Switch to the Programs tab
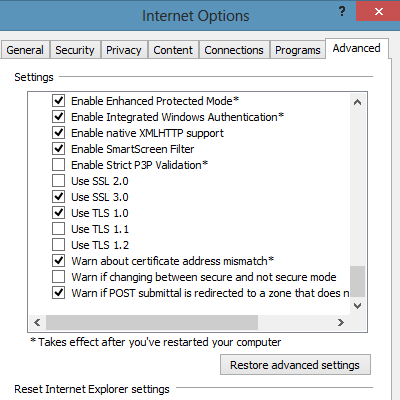 point(298,50)
